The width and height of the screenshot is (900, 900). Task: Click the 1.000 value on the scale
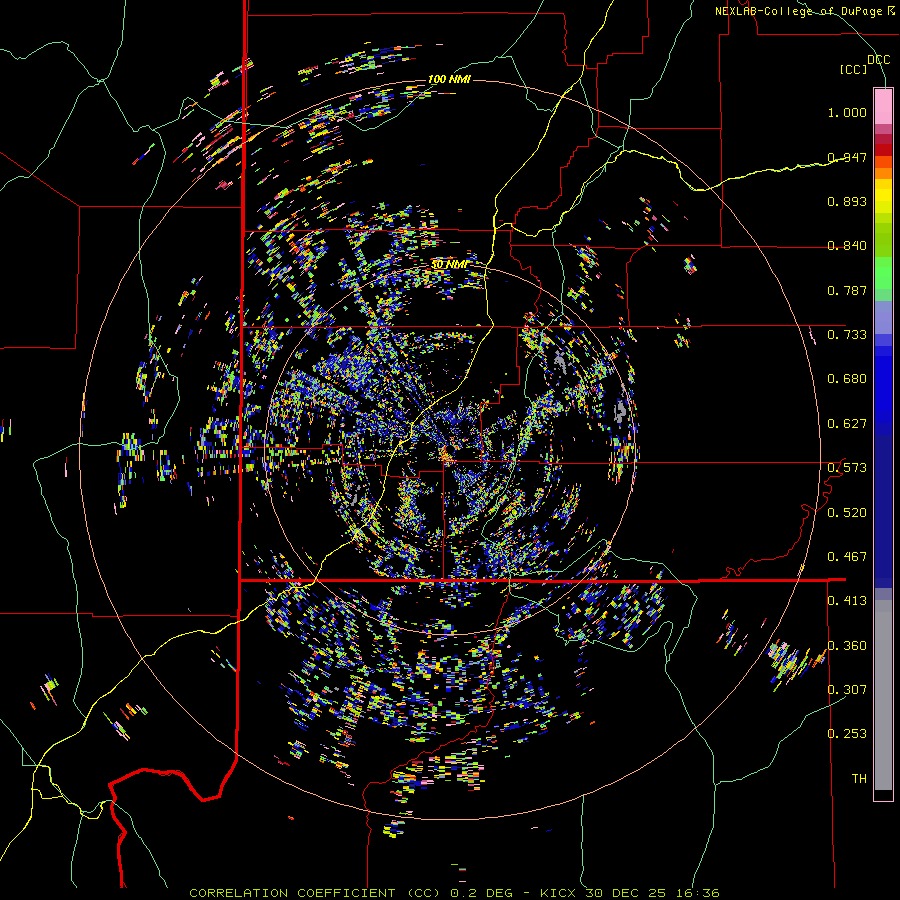[847, 112]
